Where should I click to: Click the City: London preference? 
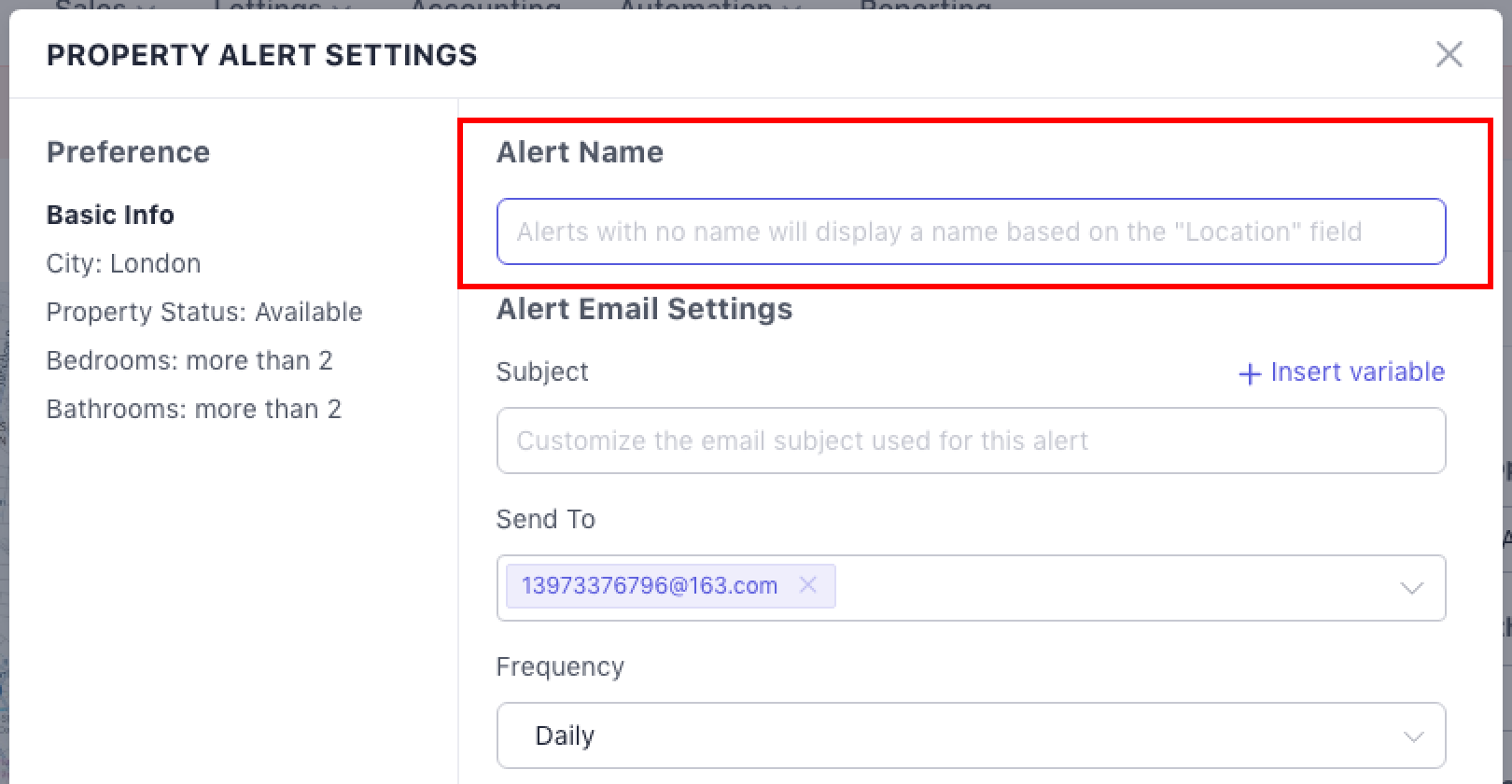[123, 263]
